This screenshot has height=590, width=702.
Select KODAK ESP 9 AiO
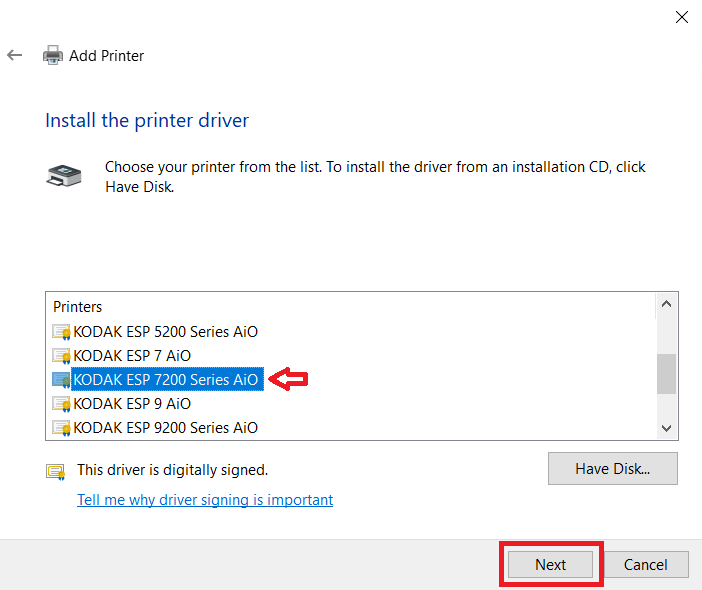point(132,404)
